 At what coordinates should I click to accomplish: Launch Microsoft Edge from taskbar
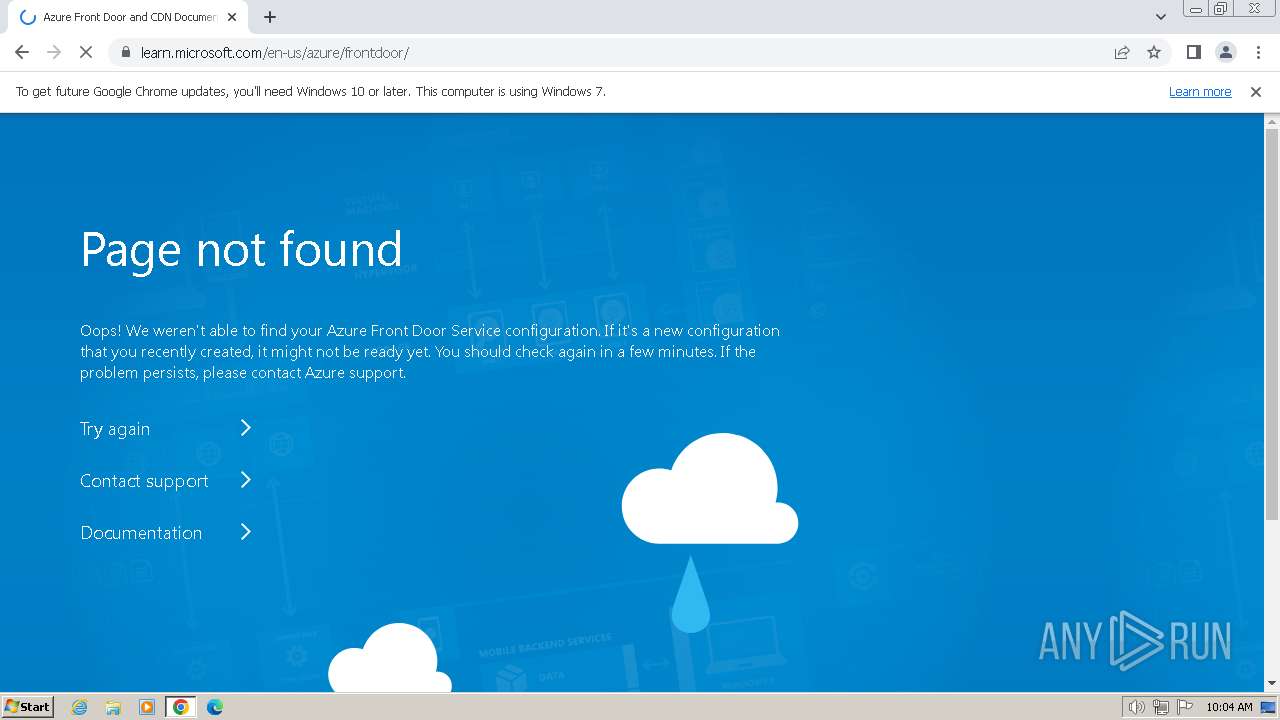[215, 707]
